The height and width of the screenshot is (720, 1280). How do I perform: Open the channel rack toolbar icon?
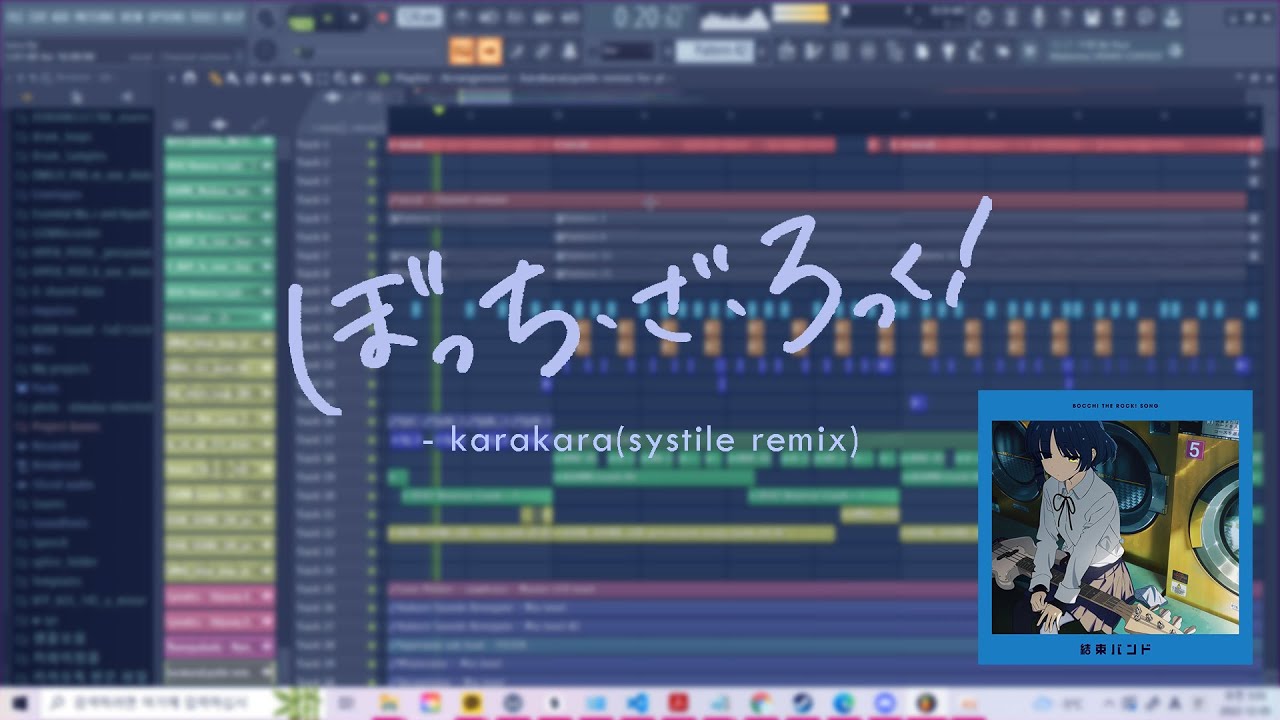pos(841,51)
